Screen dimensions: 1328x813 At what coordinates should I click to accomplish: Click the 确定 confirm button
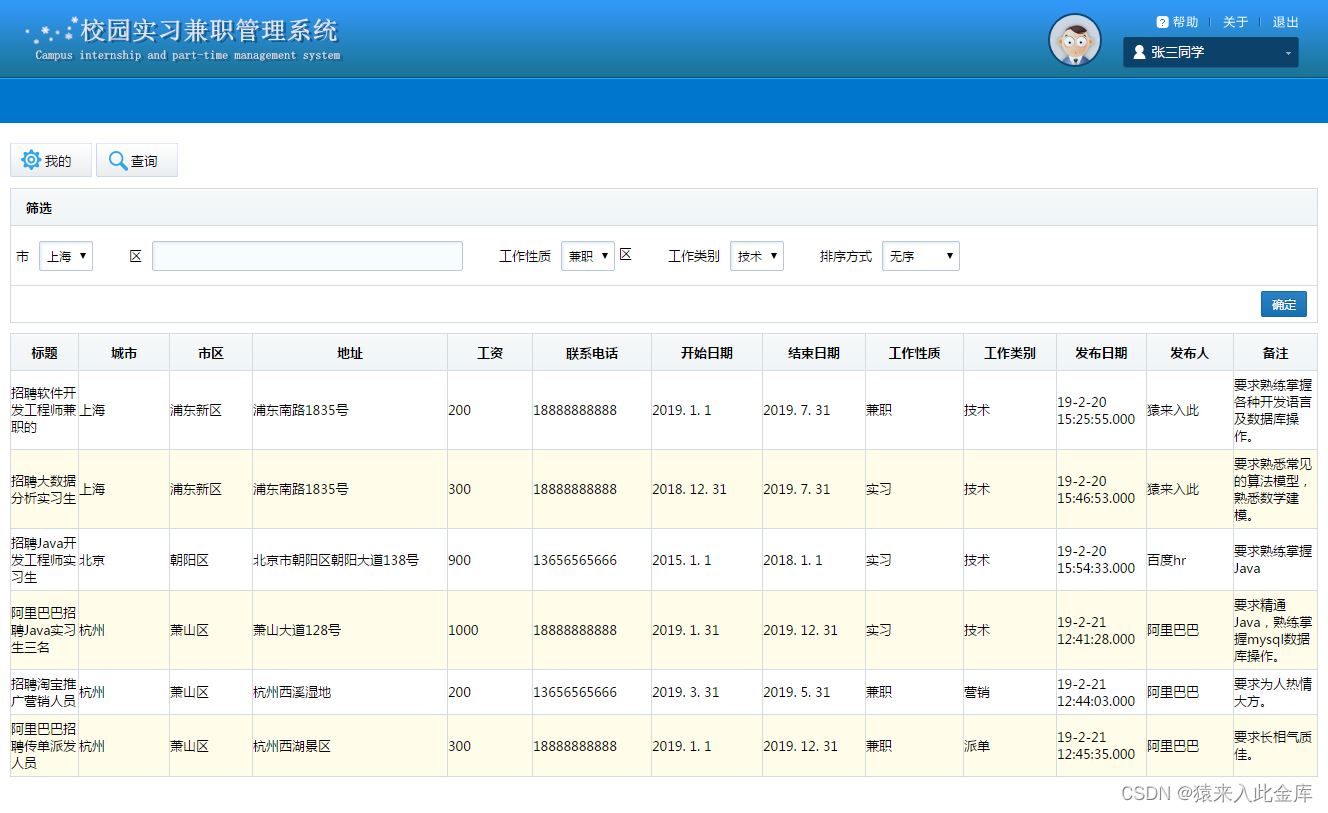point(1284,305)
